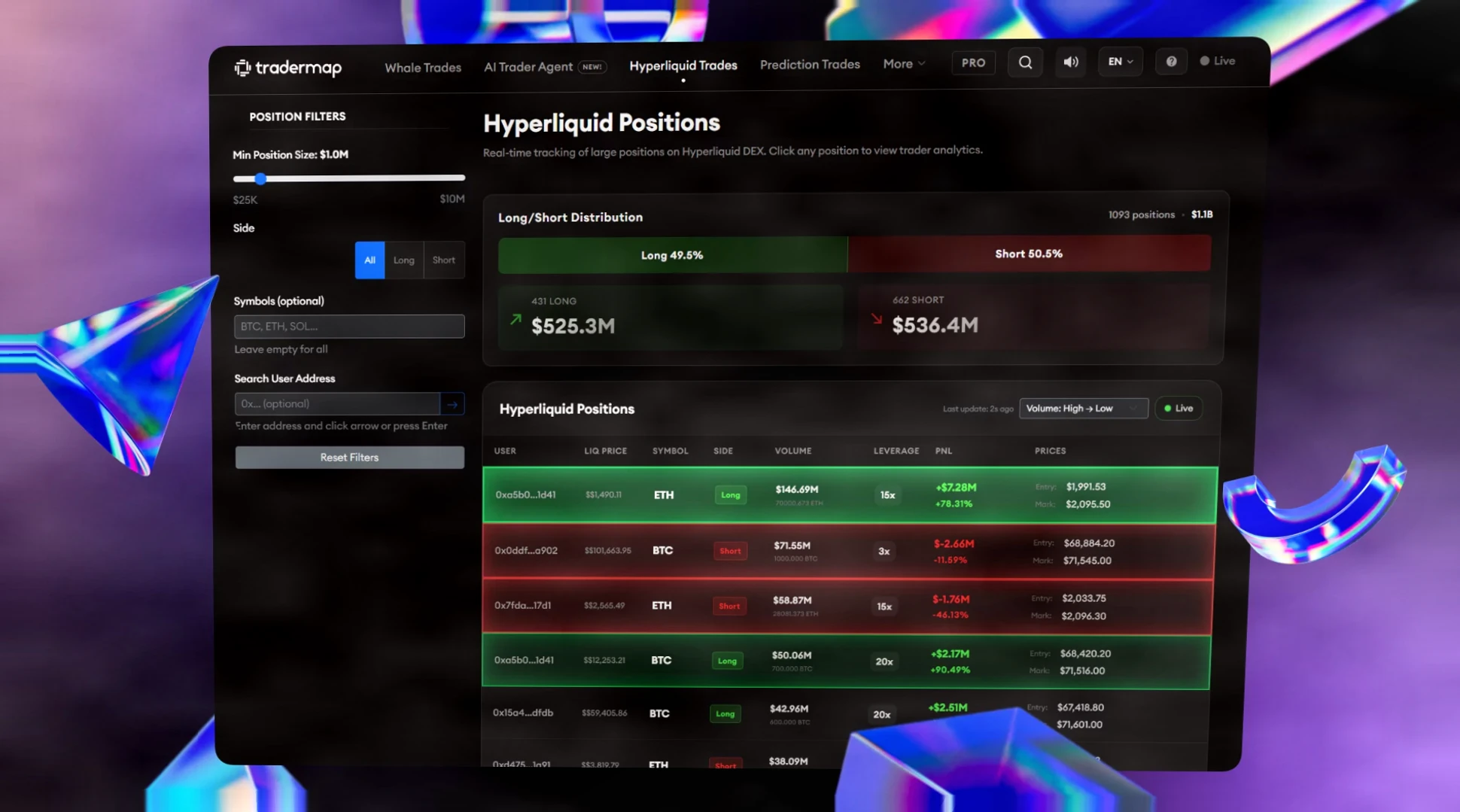Toggle sound with the speaker icon
This screenshot has height=812, width=1460.
(x=1070, y=62)
